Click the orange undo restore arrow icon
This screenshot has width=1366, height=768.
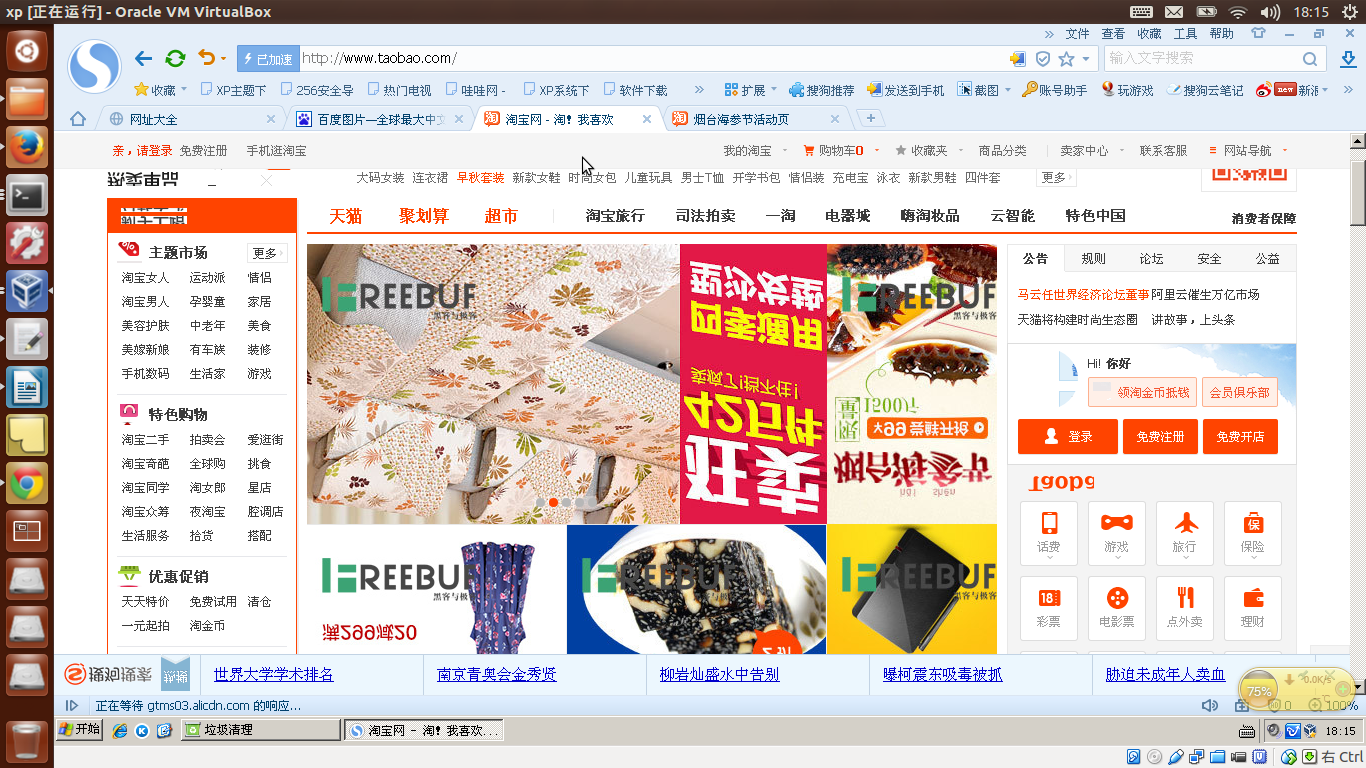click(x=206, y=58)
